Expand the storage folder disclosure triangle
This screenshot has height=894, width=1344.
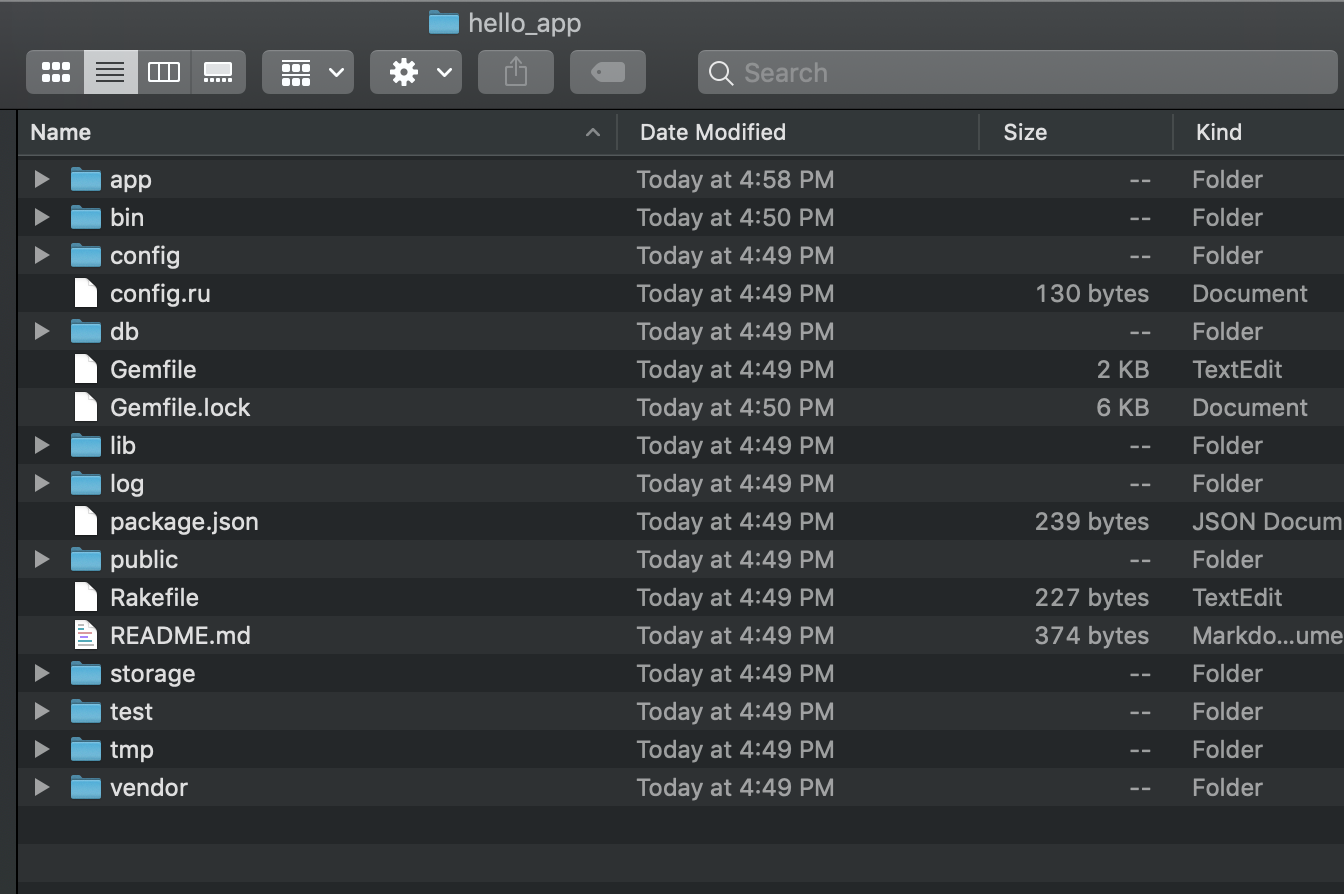tap(42, 673)
